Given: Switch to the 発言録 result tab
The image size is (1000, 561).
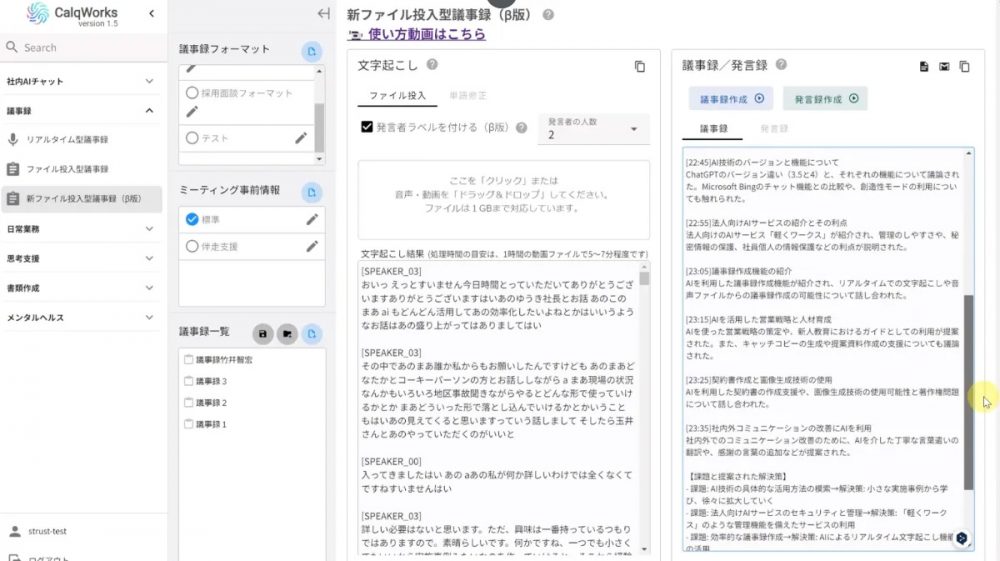Looking at the screenshot, I should pyautogui.click(x=774, y=129).
